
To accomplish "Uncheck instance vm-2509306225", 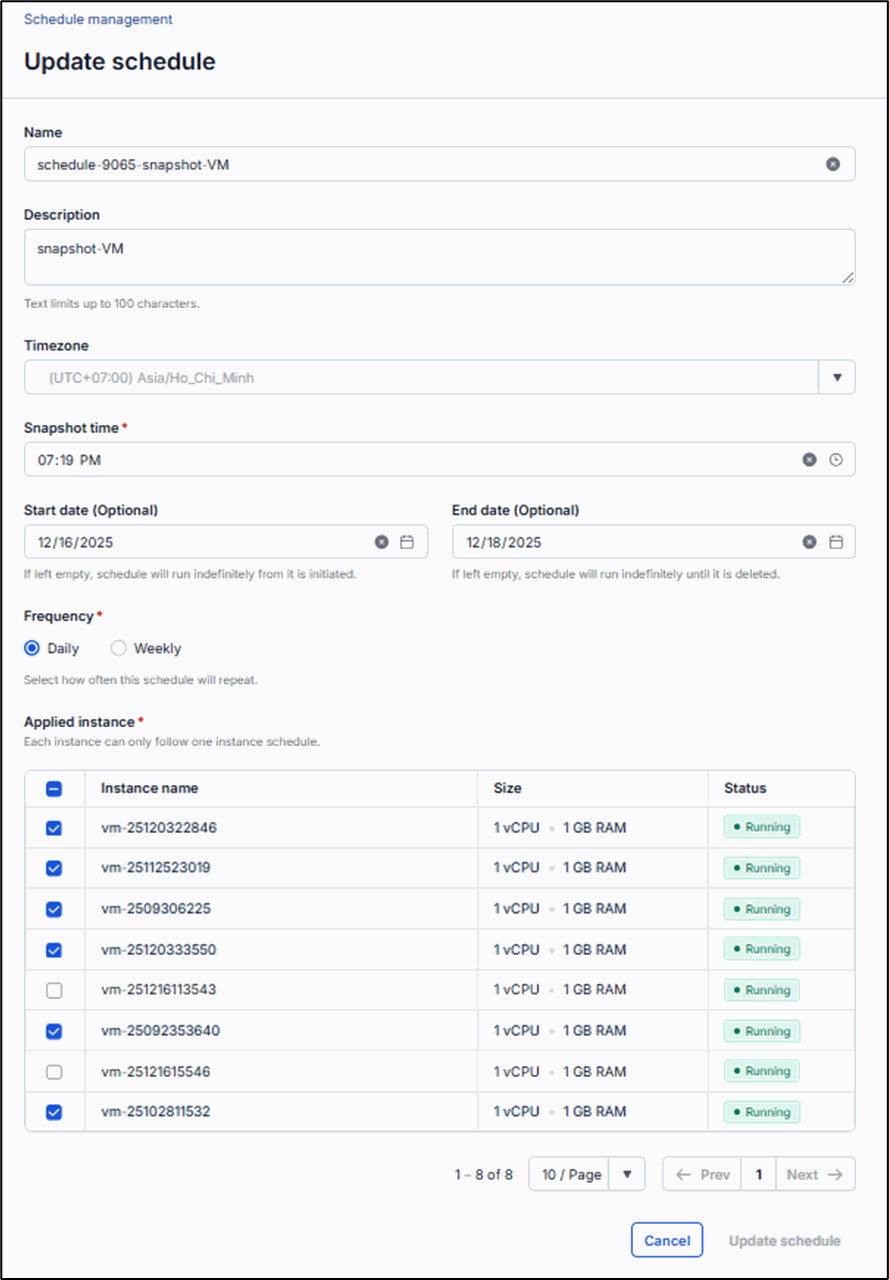I will tap(54, 909).
